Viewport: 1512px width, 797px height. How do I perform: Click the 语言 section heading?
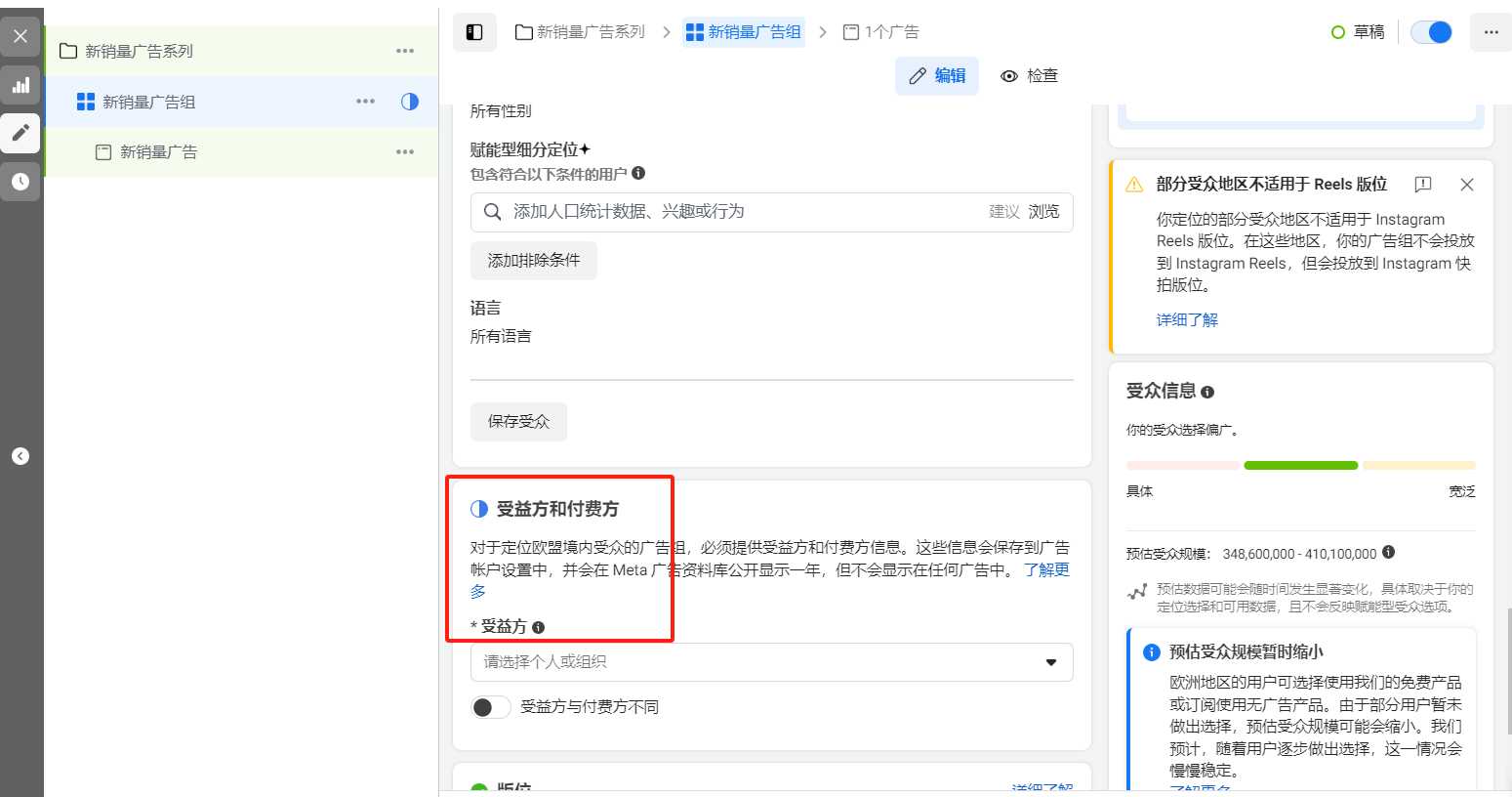(x=485, y=309)
